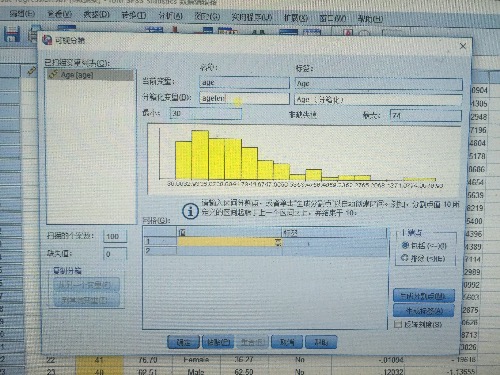Click the tallest yellow histogram bar
Screen dimensions: 500x375
[200, 155]
